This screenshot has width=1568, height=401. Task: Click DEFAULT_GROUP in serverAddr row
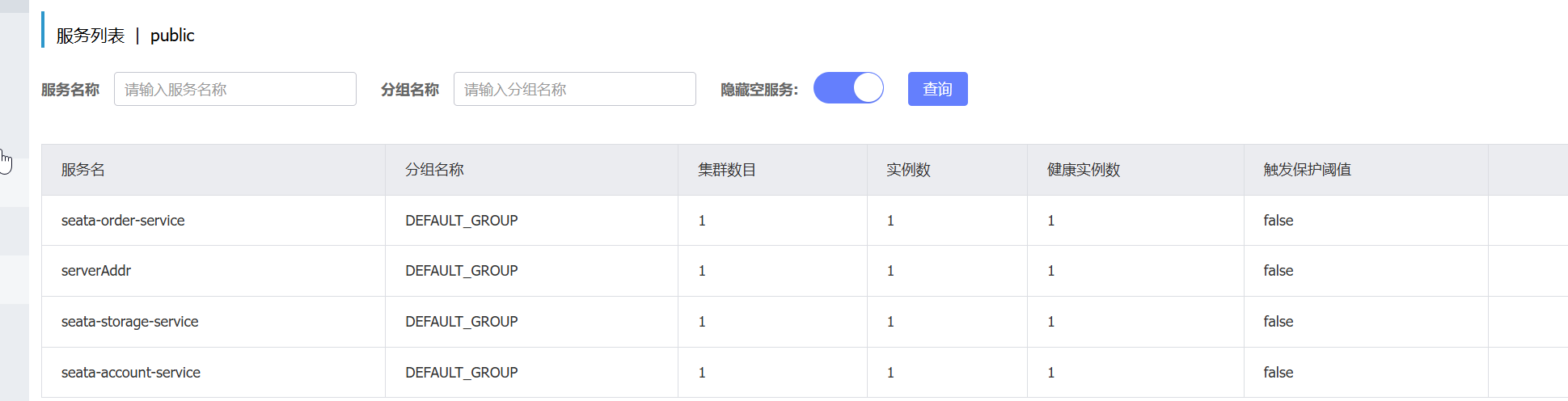click(x=462, y=271)
